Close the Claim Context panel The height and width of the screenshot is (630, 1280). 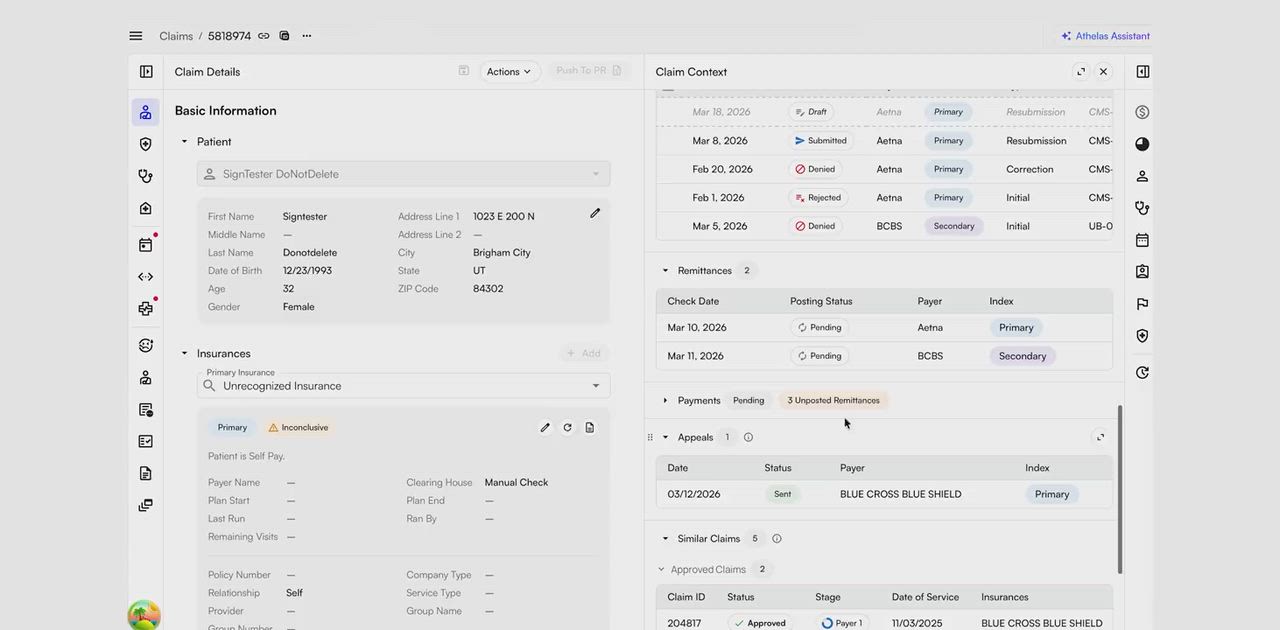tap(1103, 72)
